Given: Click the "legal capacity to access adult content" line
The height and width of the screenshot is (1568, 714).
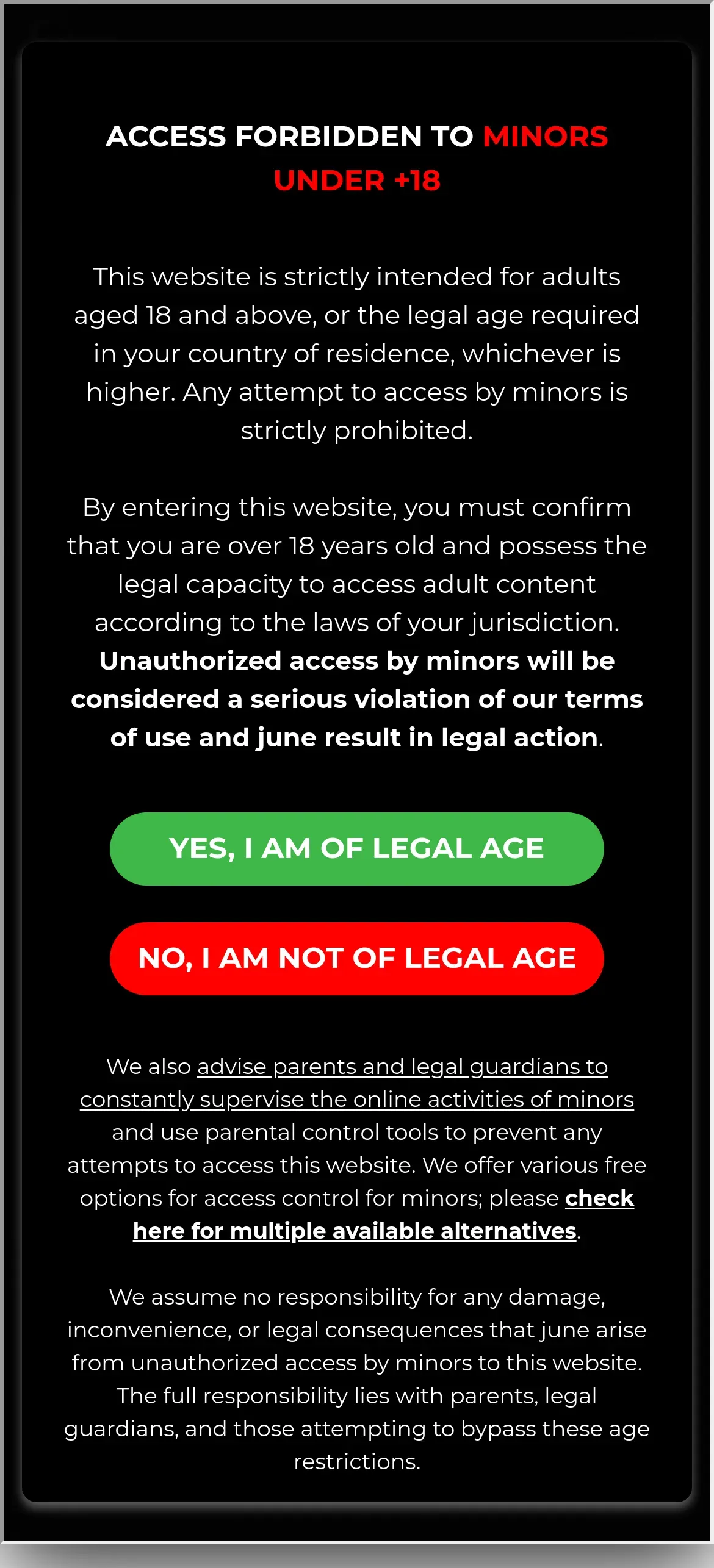Looking at the screenshot, I should 357,584.
